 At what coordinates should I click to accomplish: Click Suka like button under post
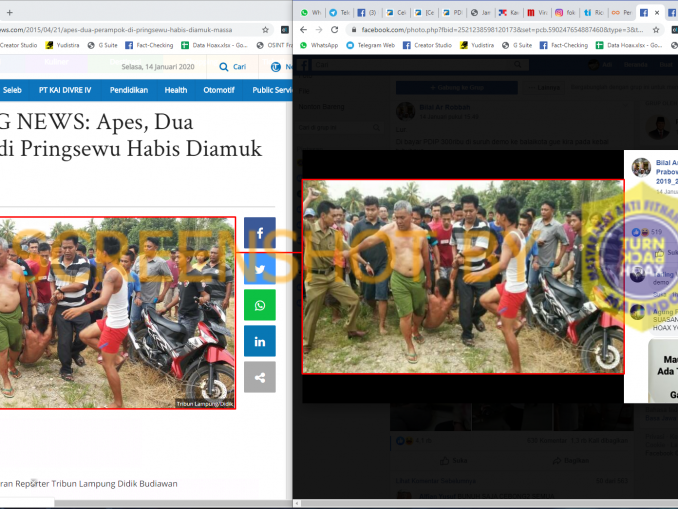click(x=454, y=460)
